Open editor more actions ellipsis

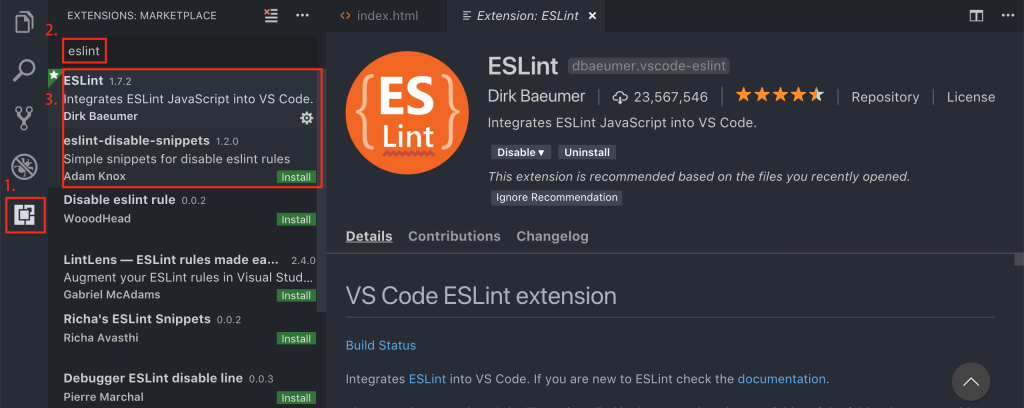coord(1007,16)
